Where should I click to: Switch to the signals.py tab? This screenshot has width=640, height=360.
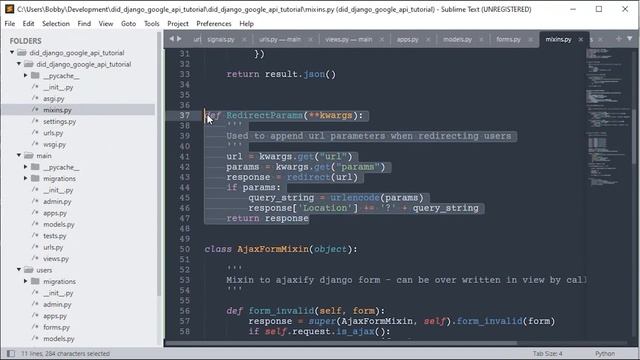click(221, 40)
